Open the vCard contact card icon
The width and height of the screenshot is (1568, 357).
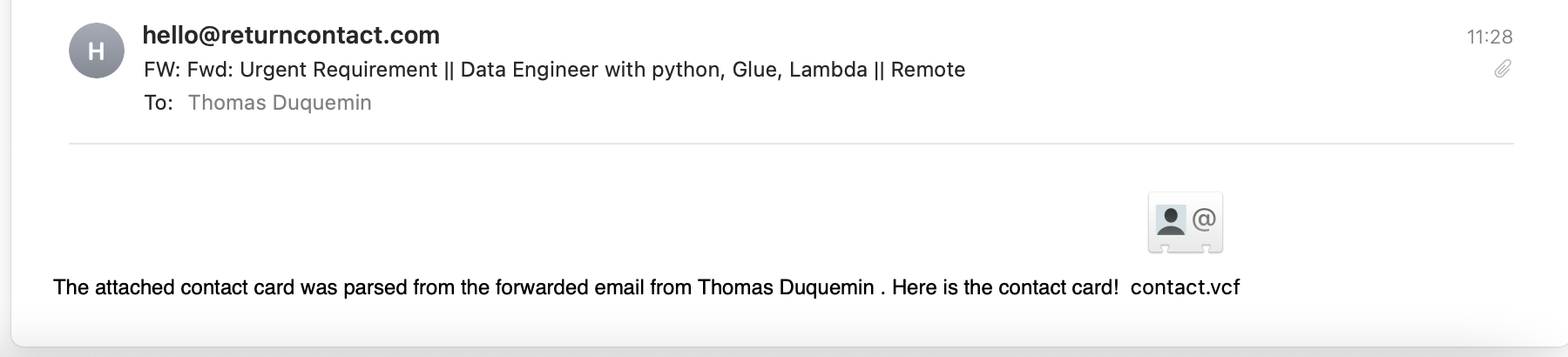coord(1186,223)
